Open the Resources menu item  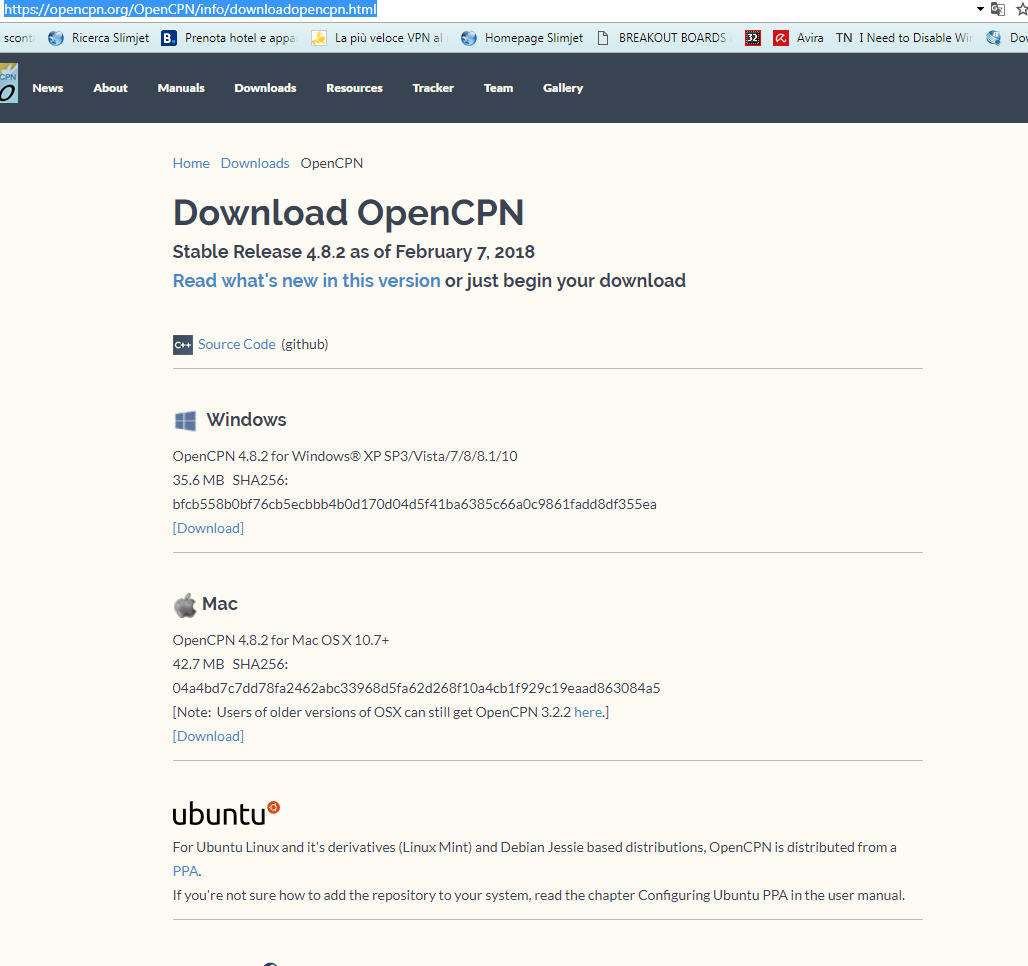(354, 88)
